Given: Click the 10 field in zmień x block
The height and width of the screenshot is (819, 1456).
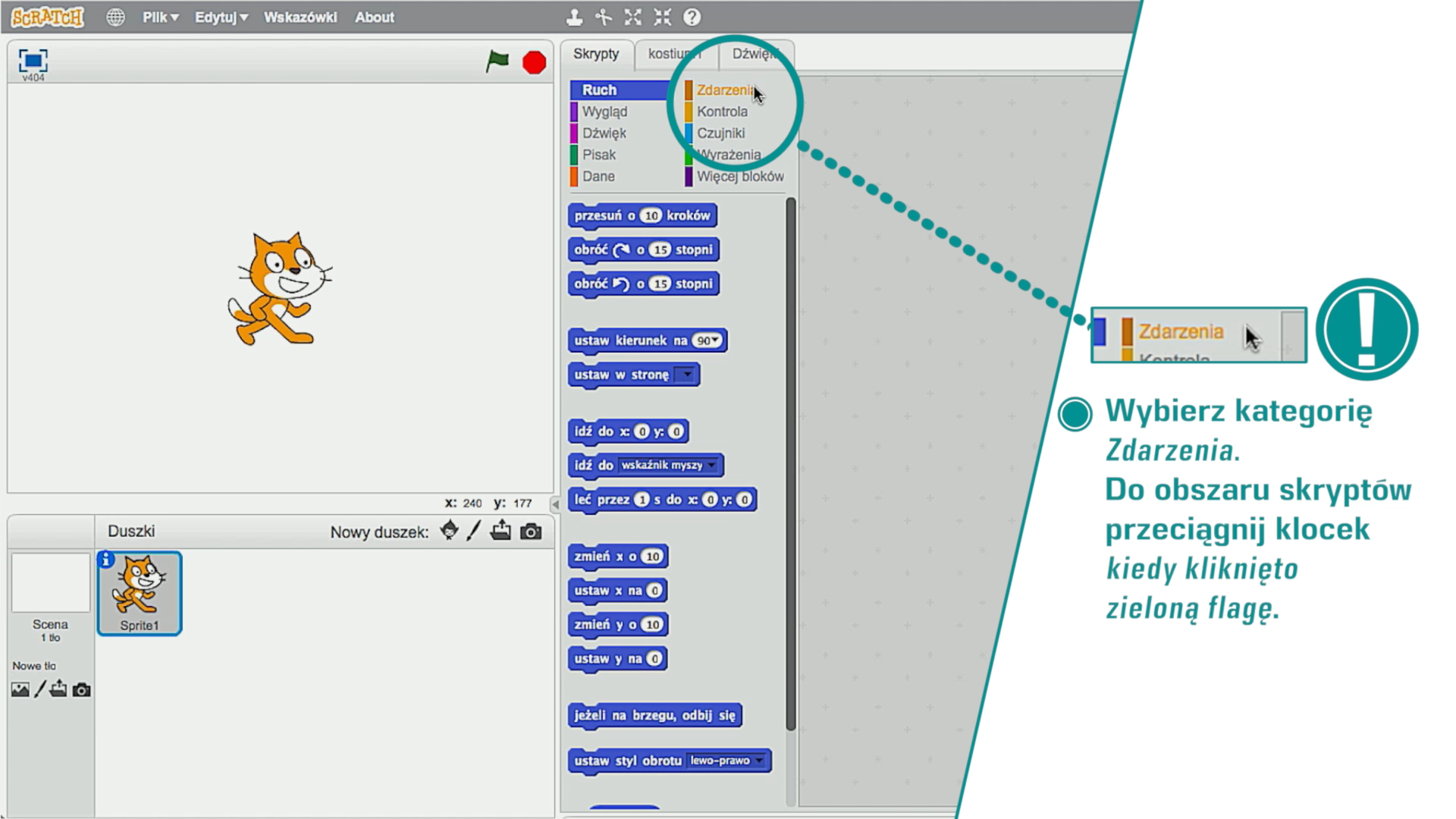Looking at the screenshot, I should [x=652, y=557].
